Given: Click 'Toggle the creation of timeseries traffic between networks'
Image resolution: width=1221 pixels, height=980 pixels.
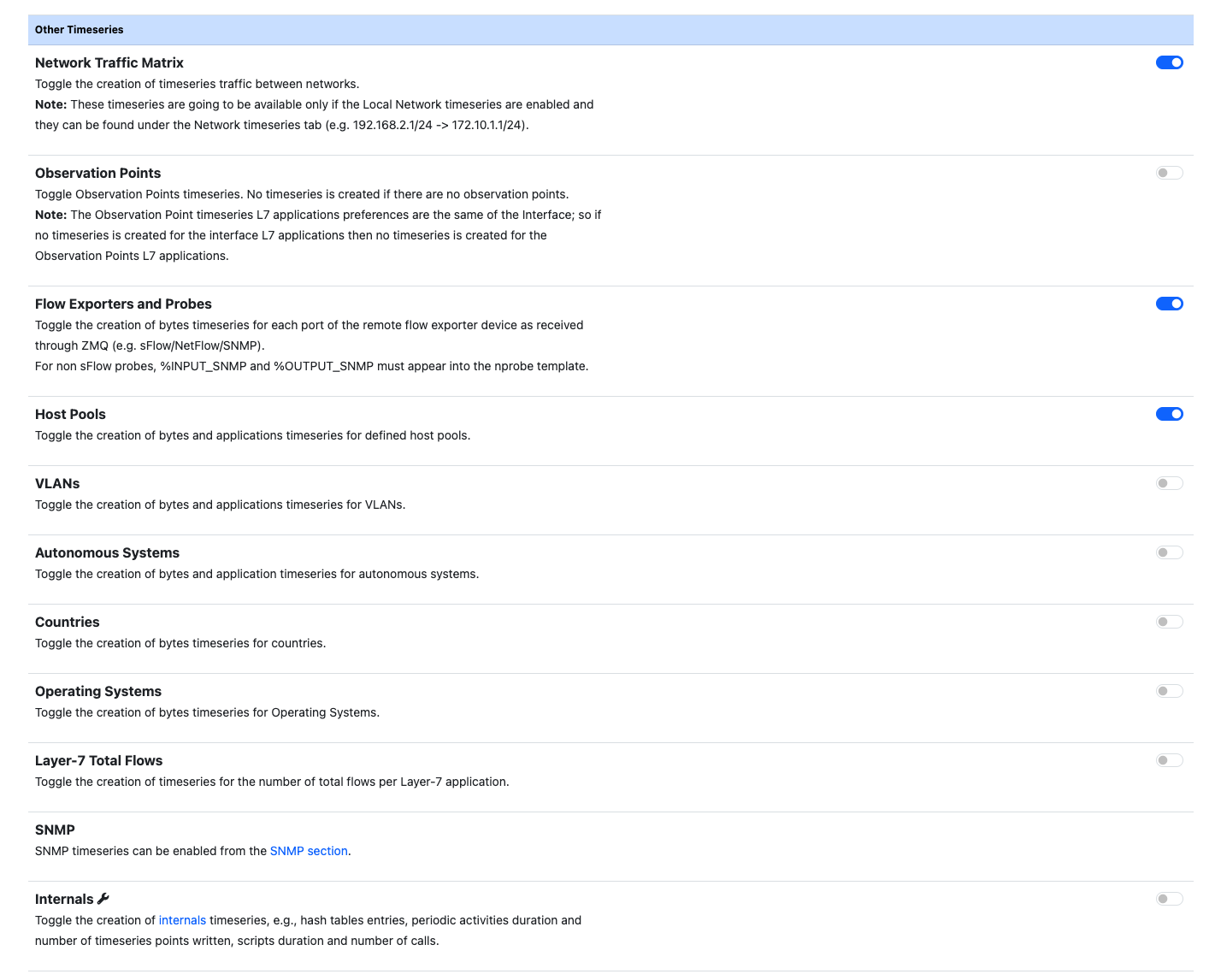Looking at the screenshot, I should point(196,84).
